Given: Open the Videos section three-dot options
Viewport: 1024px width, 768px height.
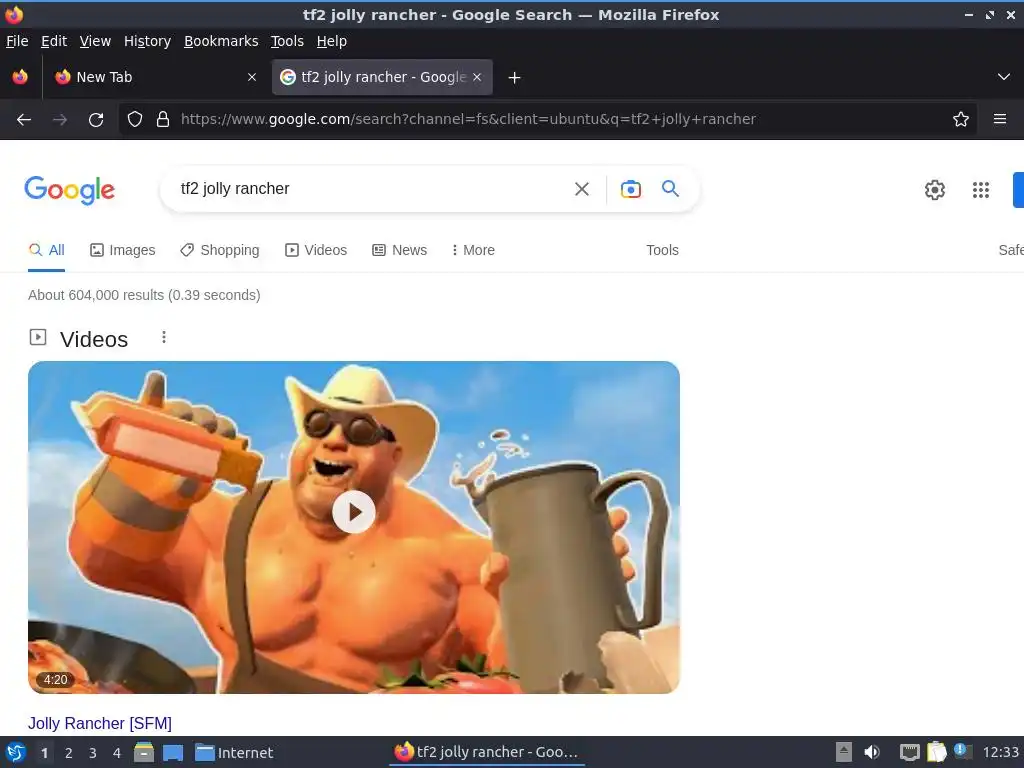Looking at the screenshot, I should click(x=164, y=337).
